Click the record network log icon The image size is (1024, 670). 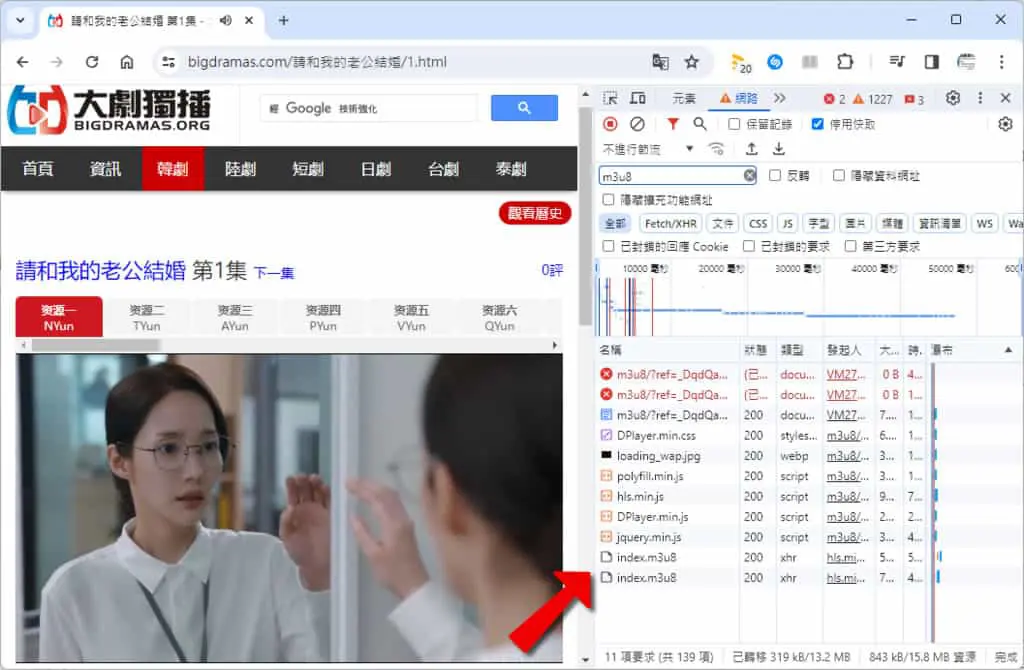(x=610, y=124)
